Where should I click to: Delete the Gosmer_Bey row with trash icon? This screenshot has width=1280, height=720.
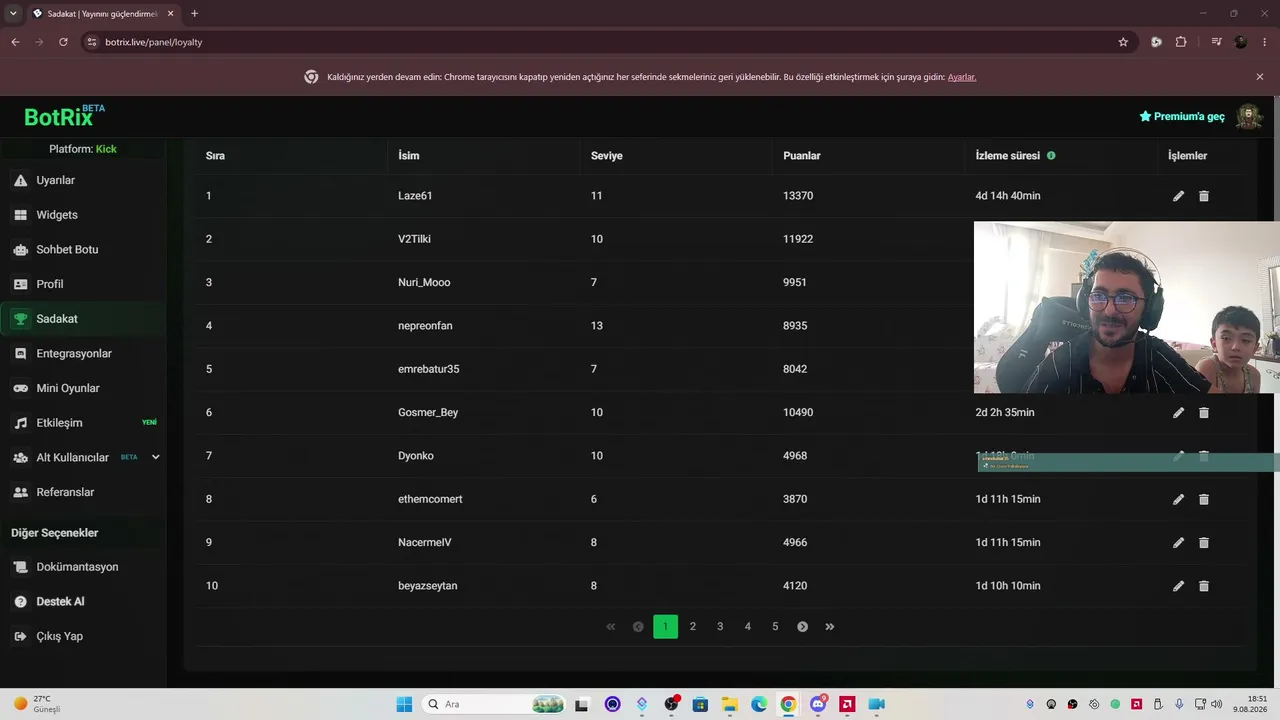click(1204, 413)
